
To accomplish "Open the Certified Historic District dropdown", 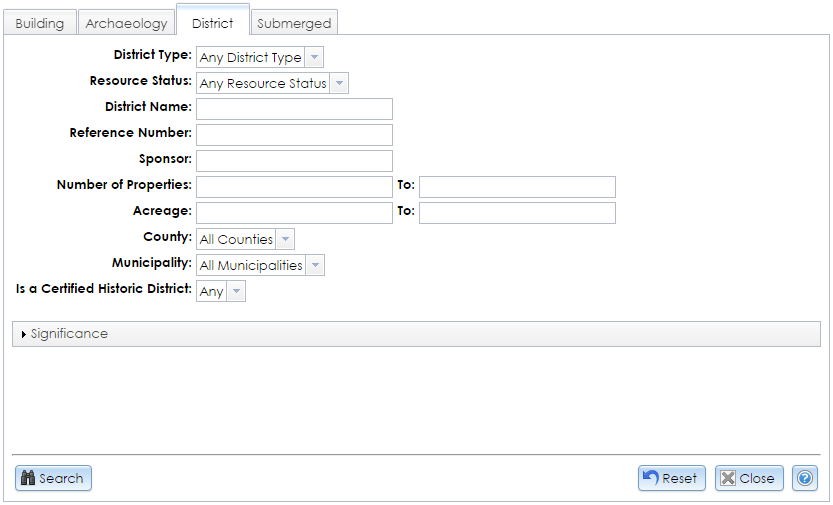I will pos(220,291).
